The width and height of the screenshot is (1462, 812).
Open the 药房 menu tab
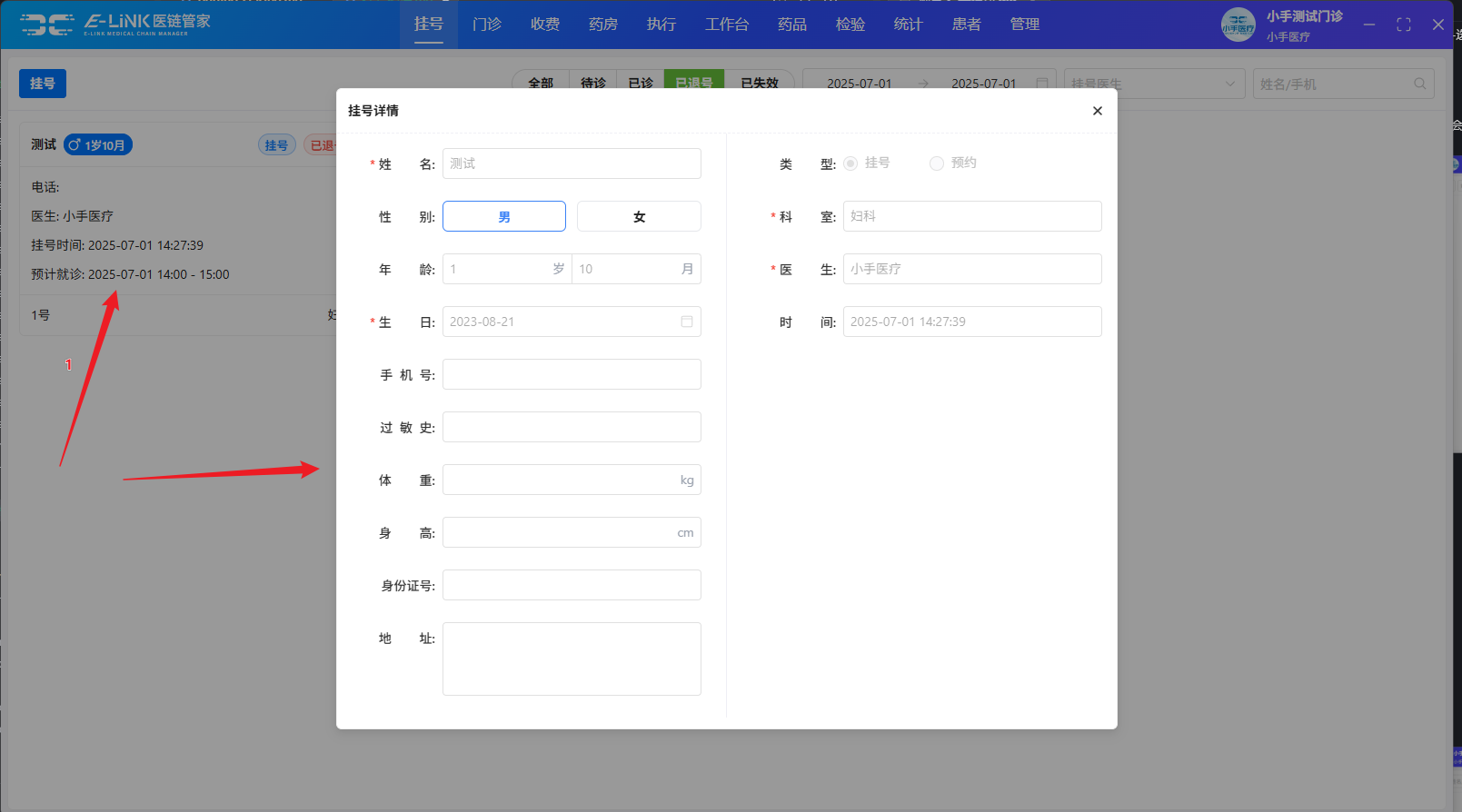[x=603, y=25]
